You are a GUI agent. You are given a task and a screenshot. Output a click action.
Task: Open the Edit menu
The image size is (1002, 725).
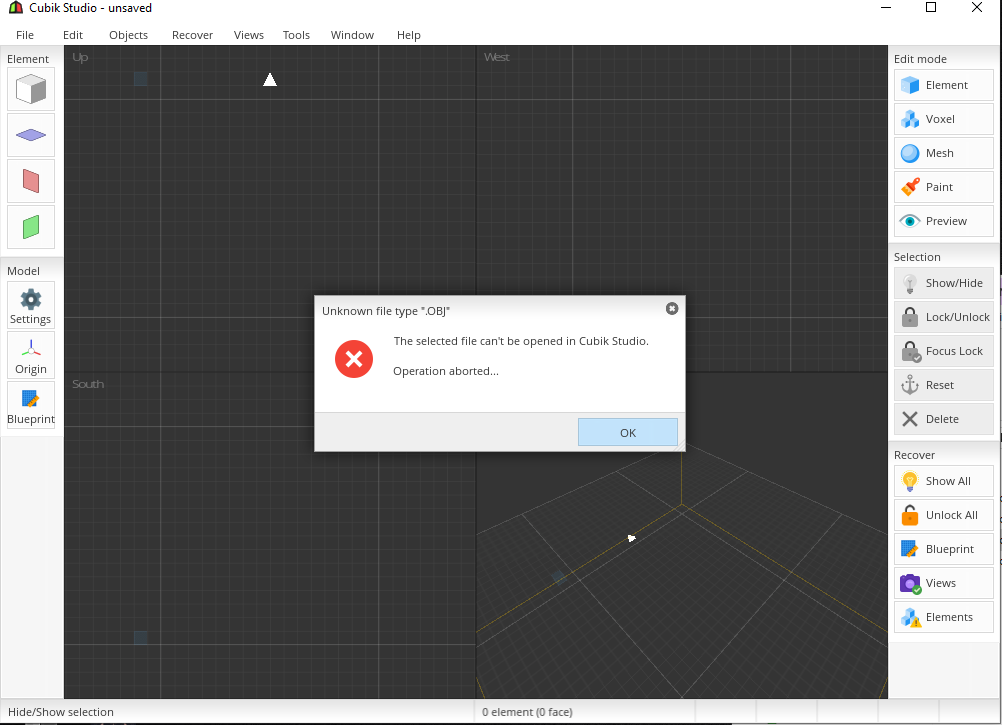pos(73,35)
